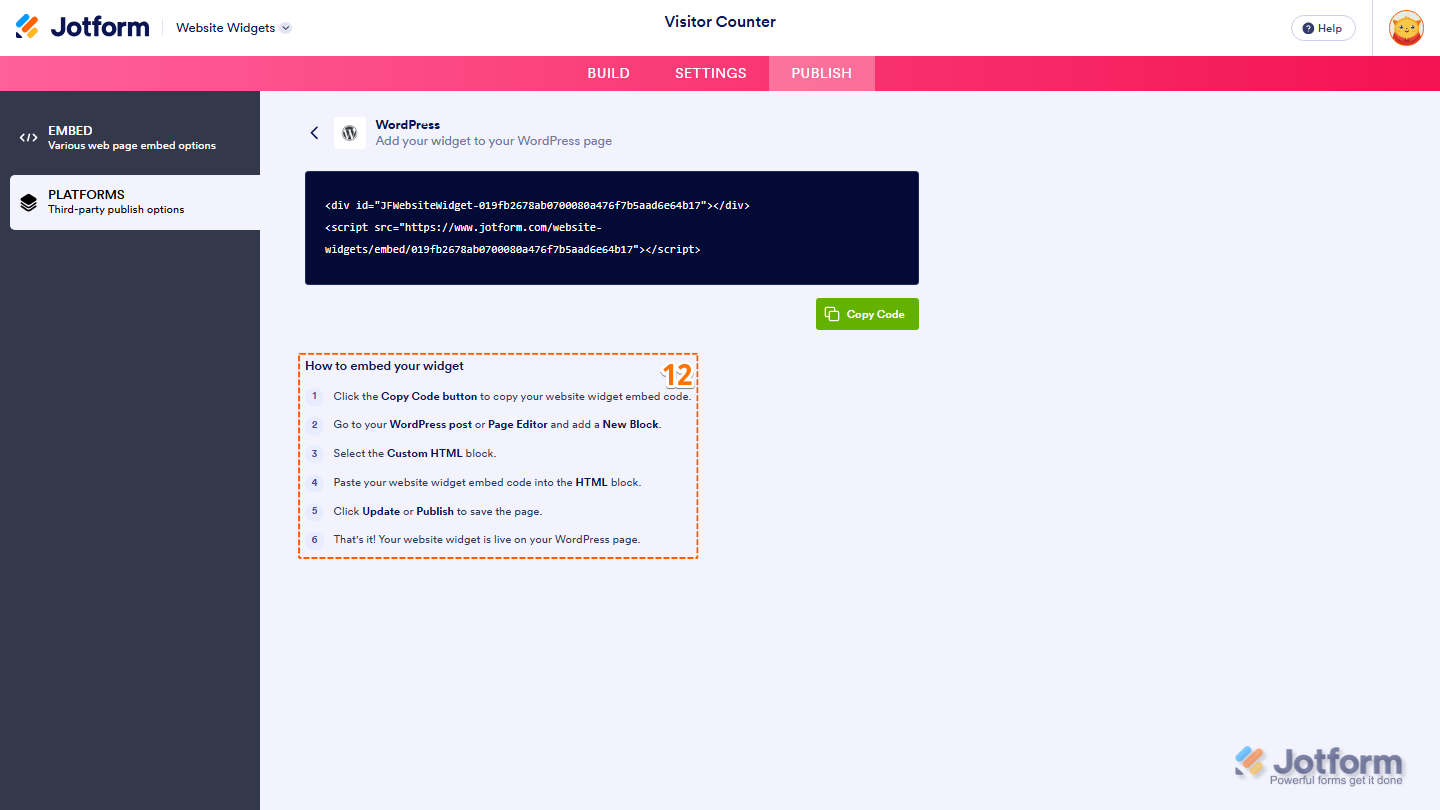Click step 5 Click Update or Publish

point(424,511)
